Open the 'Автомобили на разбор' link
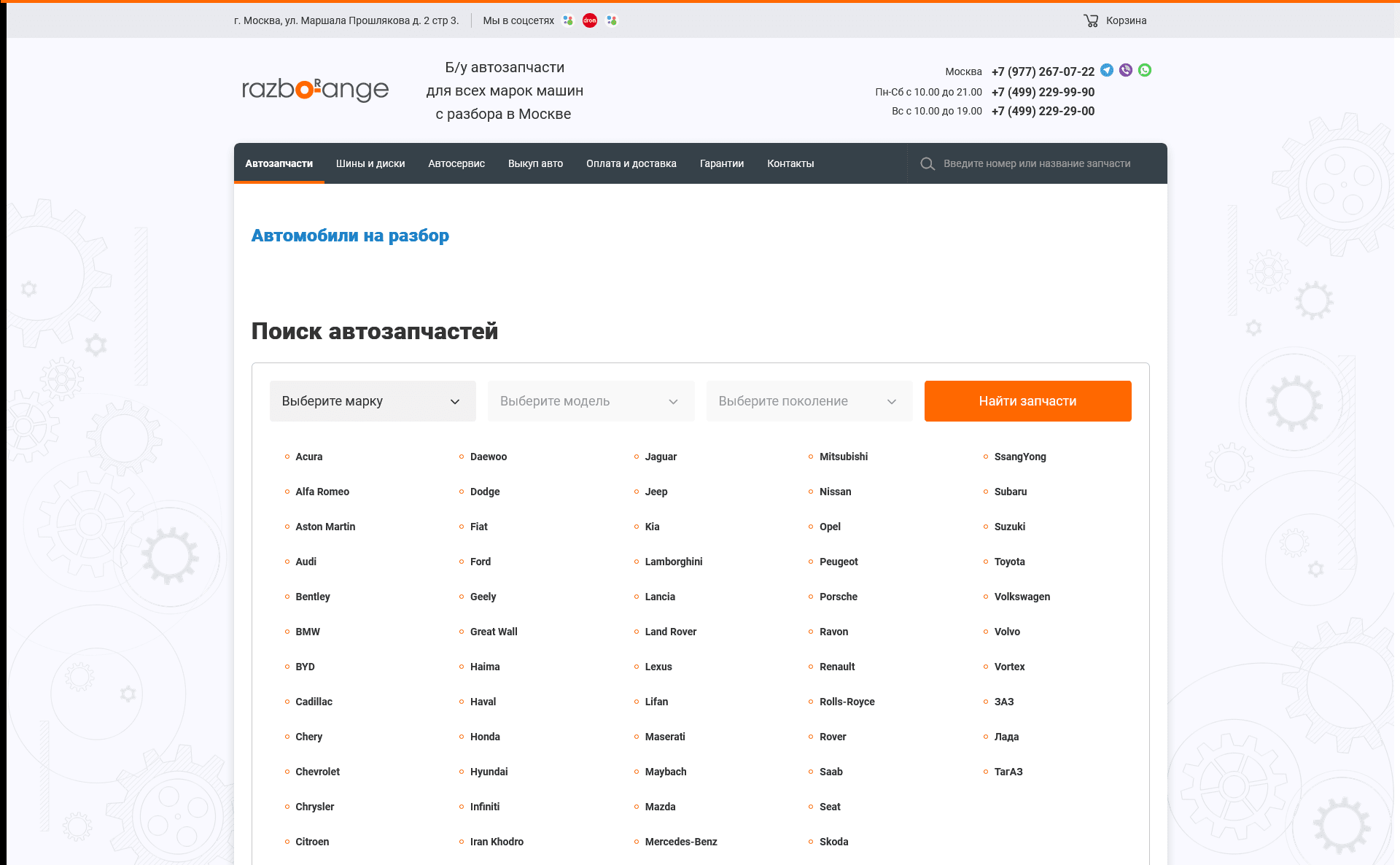Image resolution: width=1400 pixels, height=865 pixels. (x=350, y=235)
